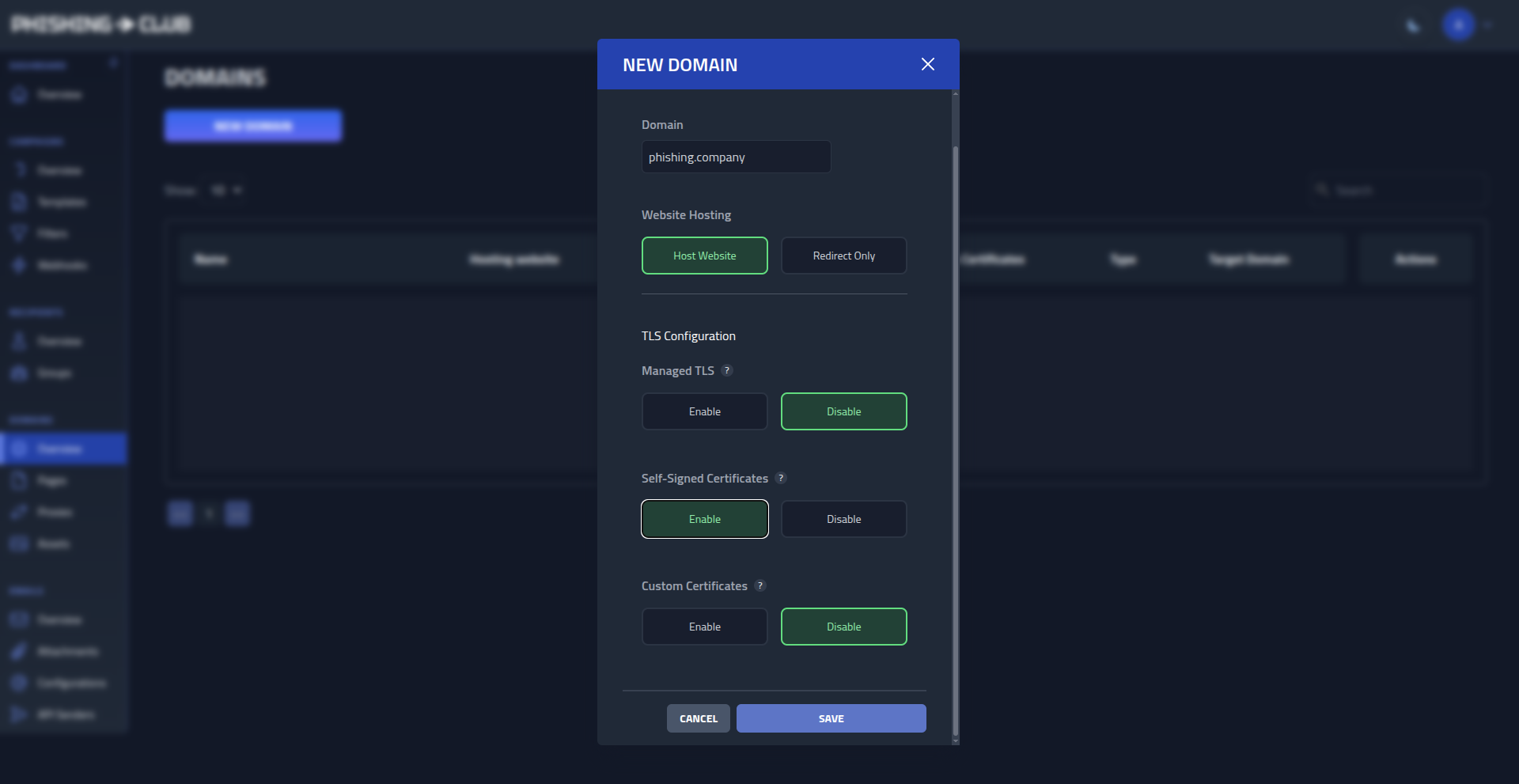Open the Self-Signed Certificates help icon
This screenshot has height=784, width=1519.
coord(781,478)
